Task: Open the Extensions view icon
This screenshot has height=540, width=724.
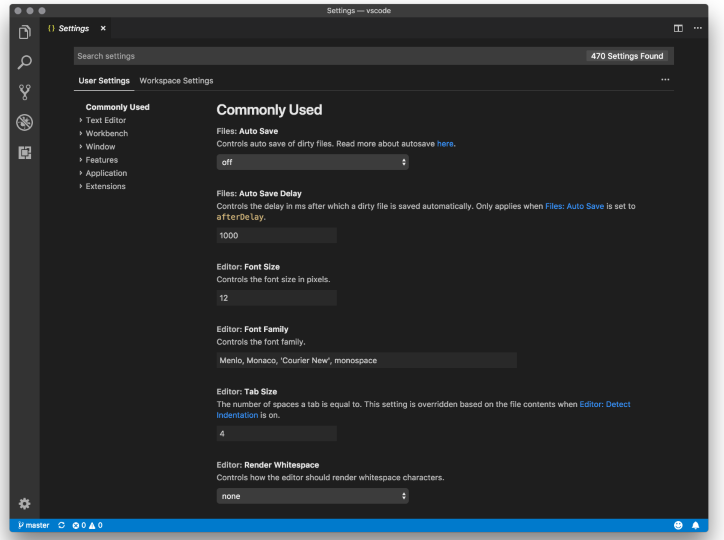Action: pyautogui.click(x=25, y=152)
